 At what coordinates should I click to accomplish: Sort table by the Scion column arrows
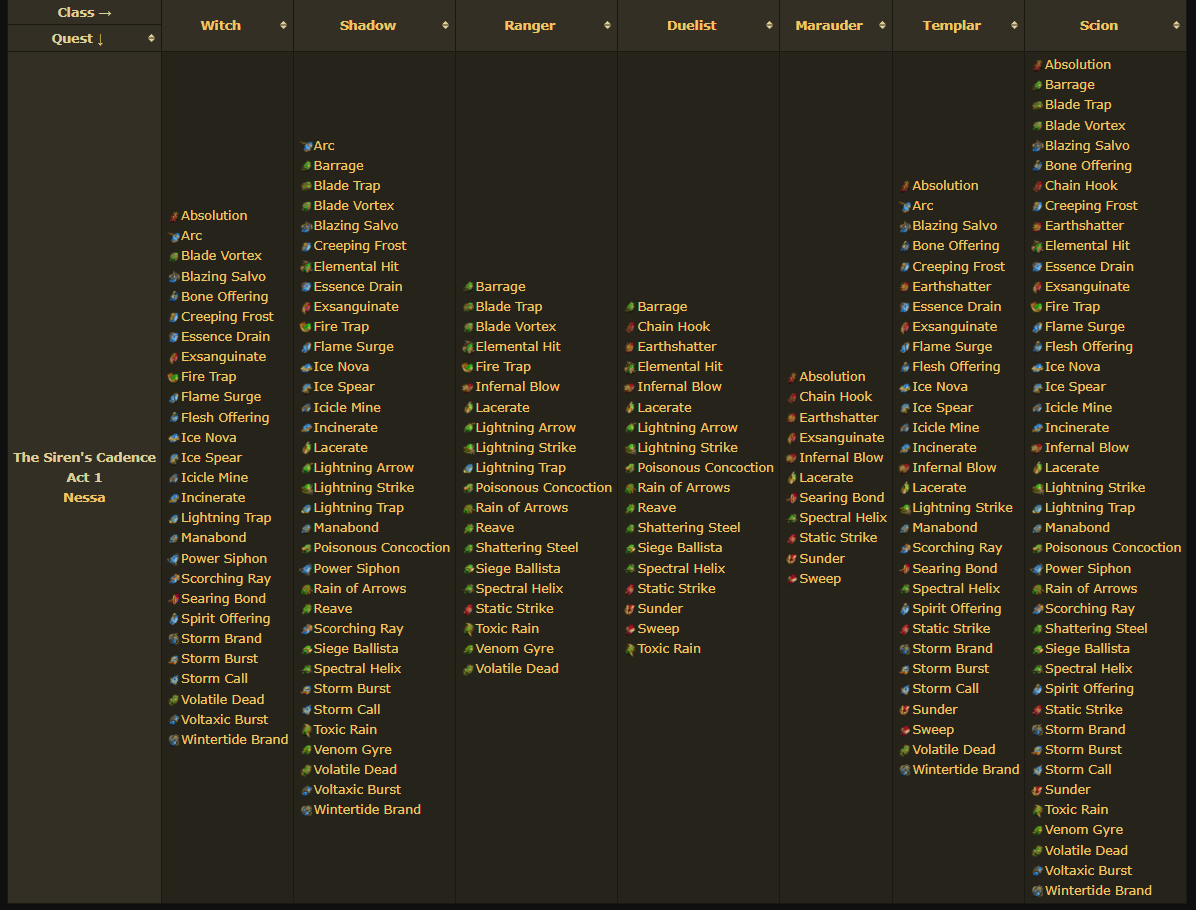point(1175,25)
